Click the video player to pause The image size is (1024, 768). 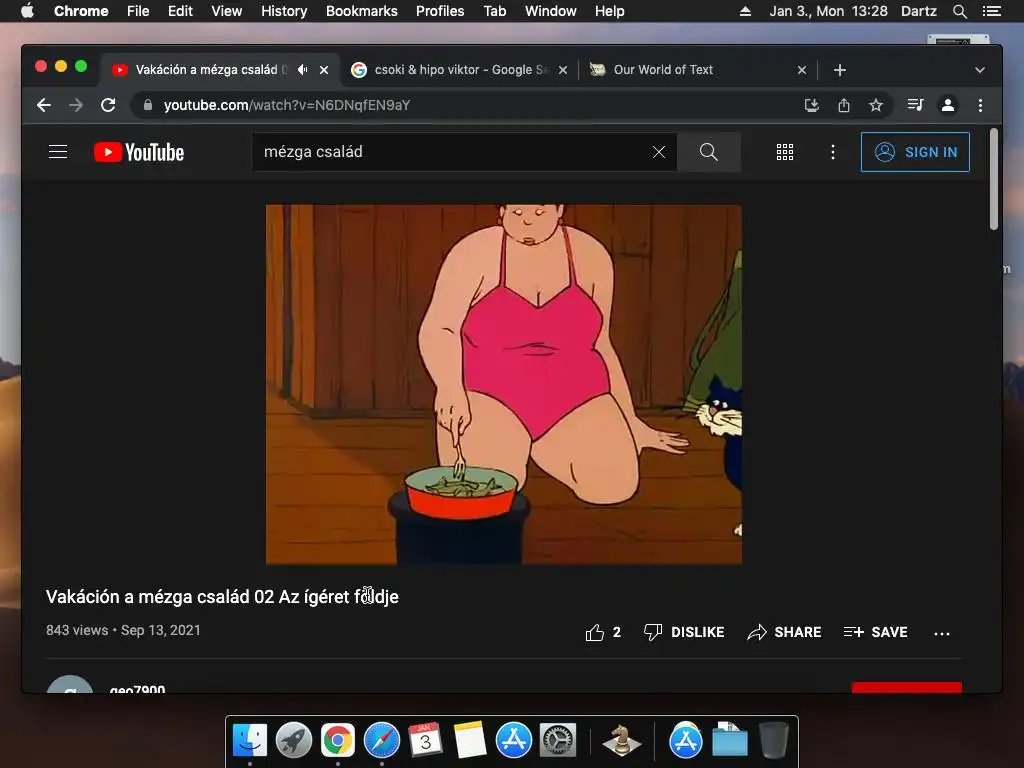pos(504,385)
